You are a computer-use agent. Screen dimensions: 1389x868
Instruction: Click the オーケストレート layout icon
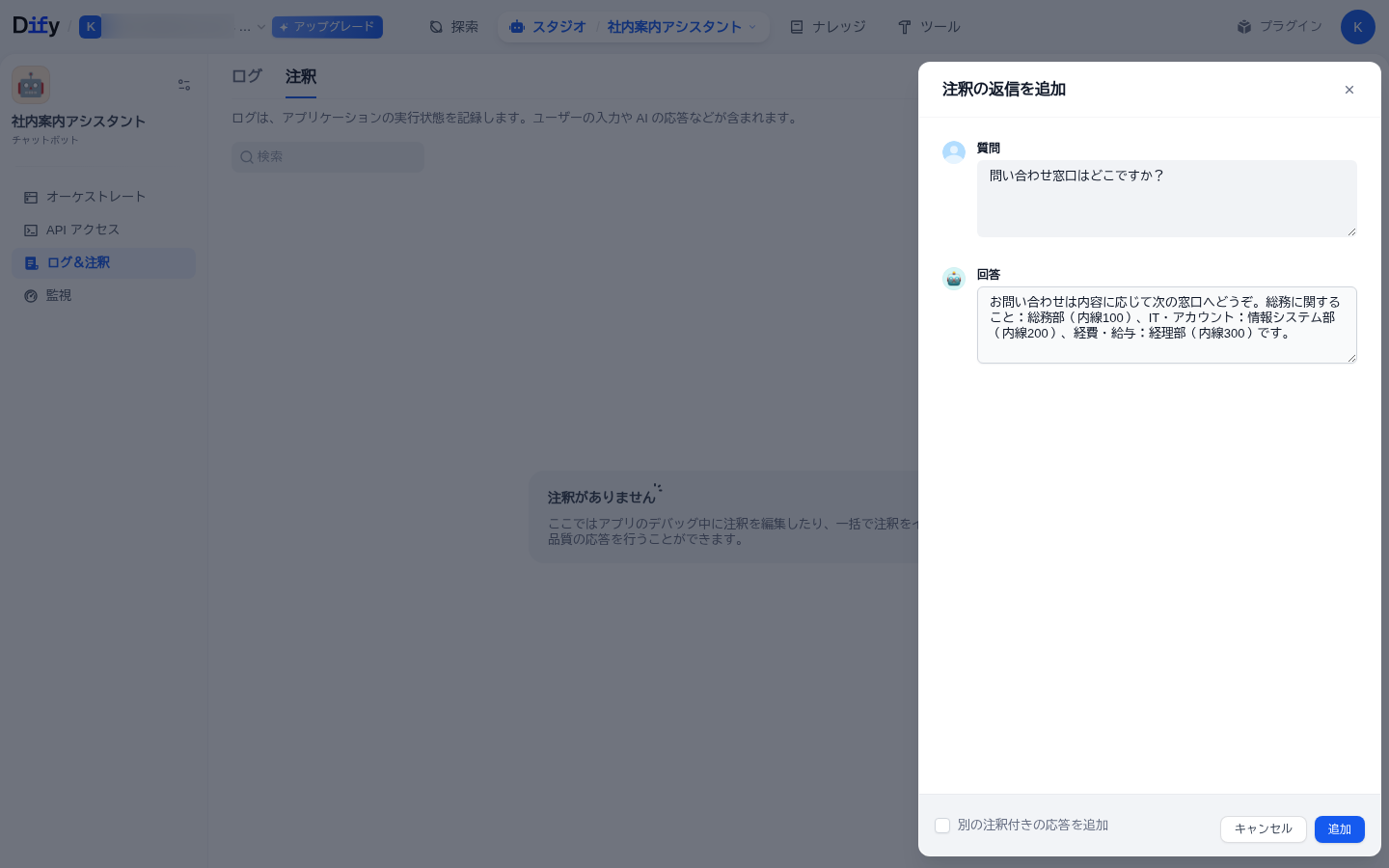pos(31,198)
